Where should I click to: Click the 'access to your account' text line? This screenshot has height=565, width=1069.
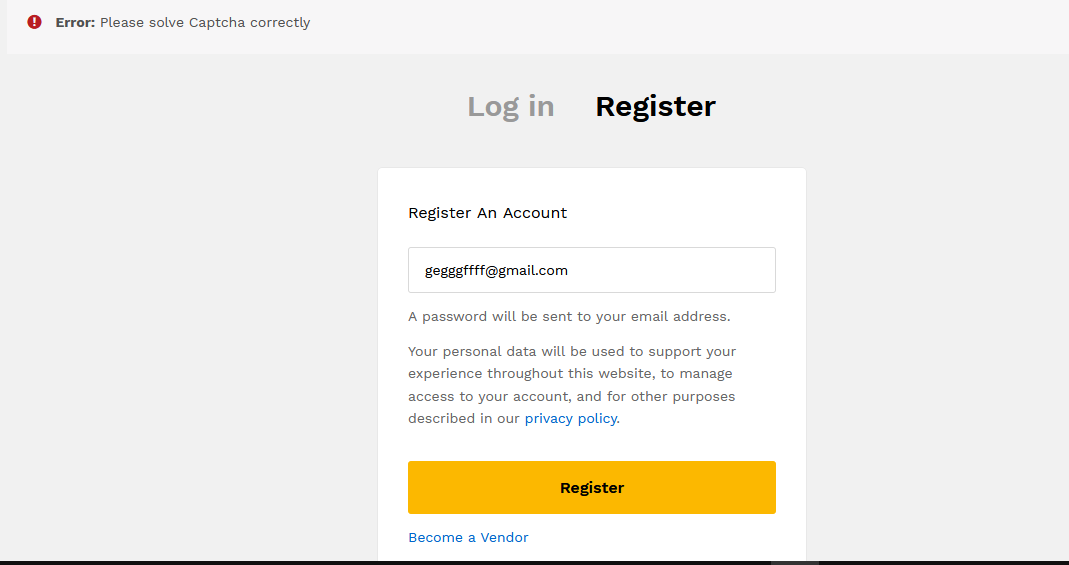pos(572,396)
